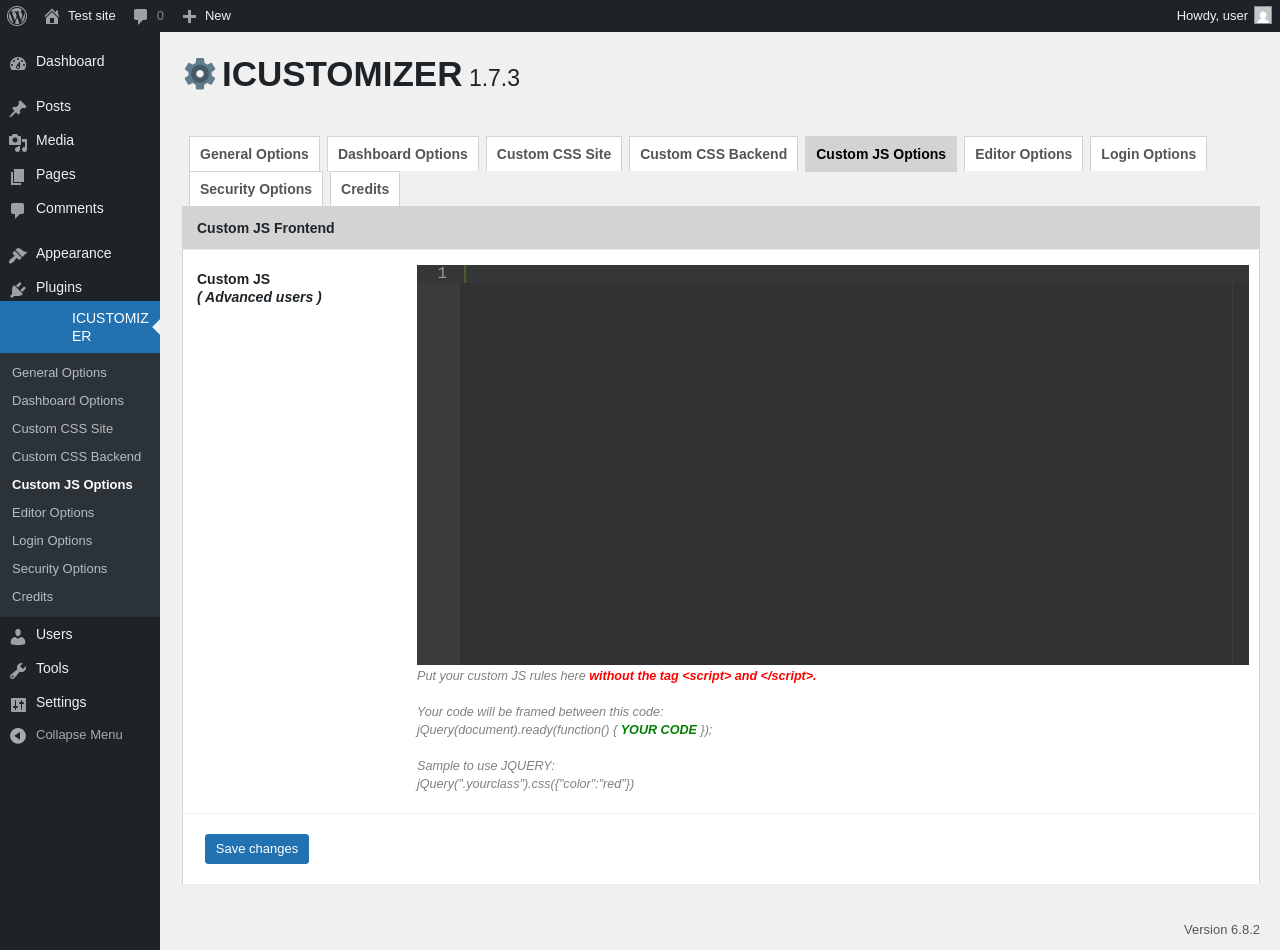Select the Custom JS Options tab
Screen dimensions: 1280x950
[x=881, y=154]
